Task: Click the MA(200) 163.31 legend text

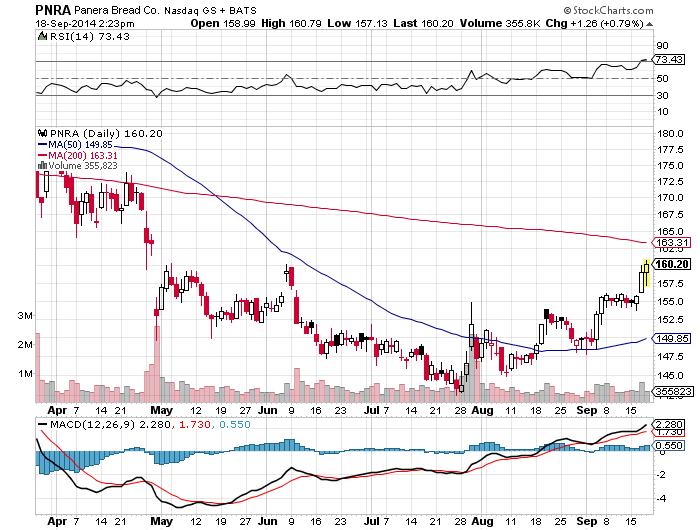Action: [83, 155]
